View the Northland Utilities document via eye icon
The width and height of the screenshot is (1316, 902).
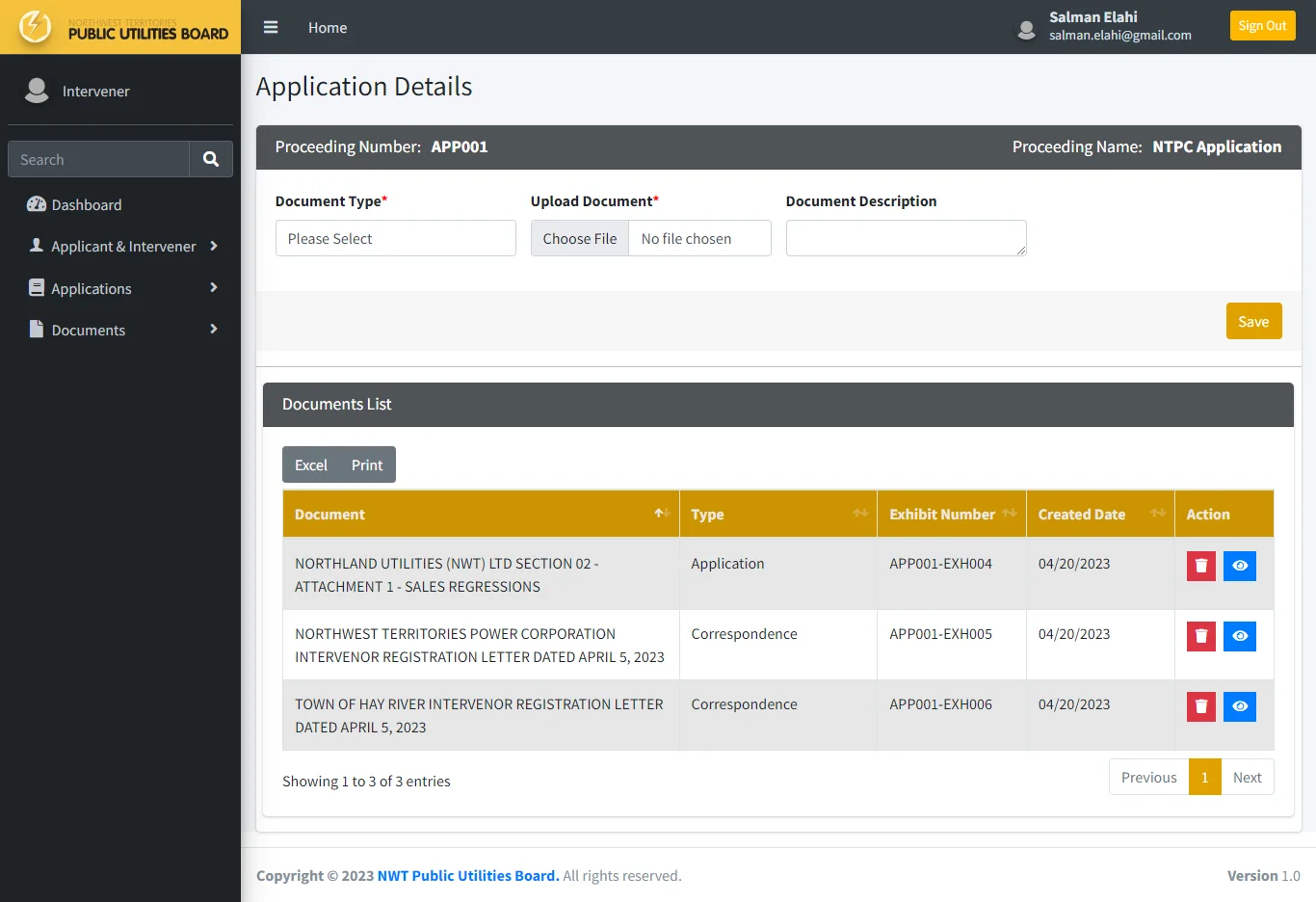pyautogui.click(x=1240, y=566)
